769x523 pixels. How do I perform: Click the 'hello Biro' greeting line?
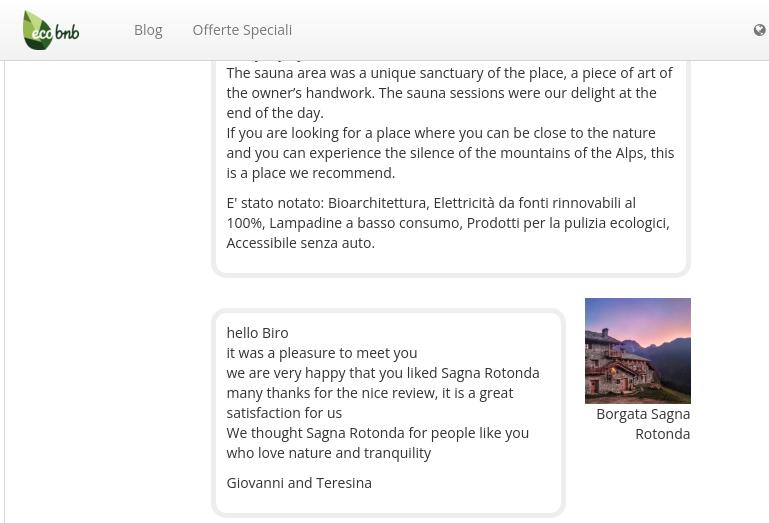257,333
